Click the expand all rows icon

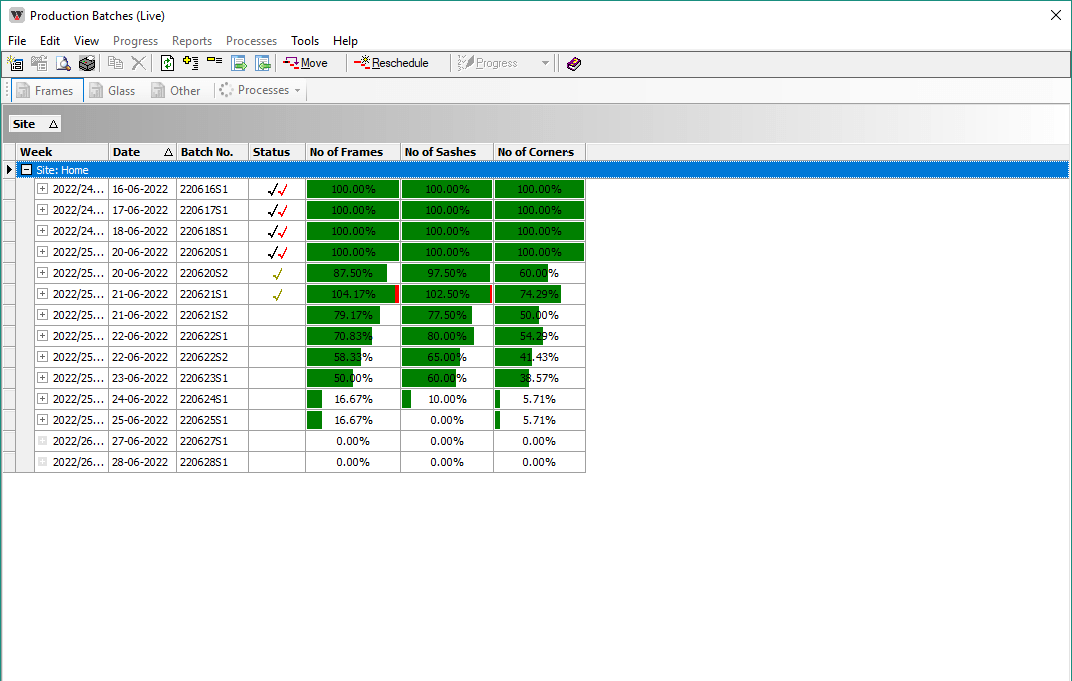point(191,63)
